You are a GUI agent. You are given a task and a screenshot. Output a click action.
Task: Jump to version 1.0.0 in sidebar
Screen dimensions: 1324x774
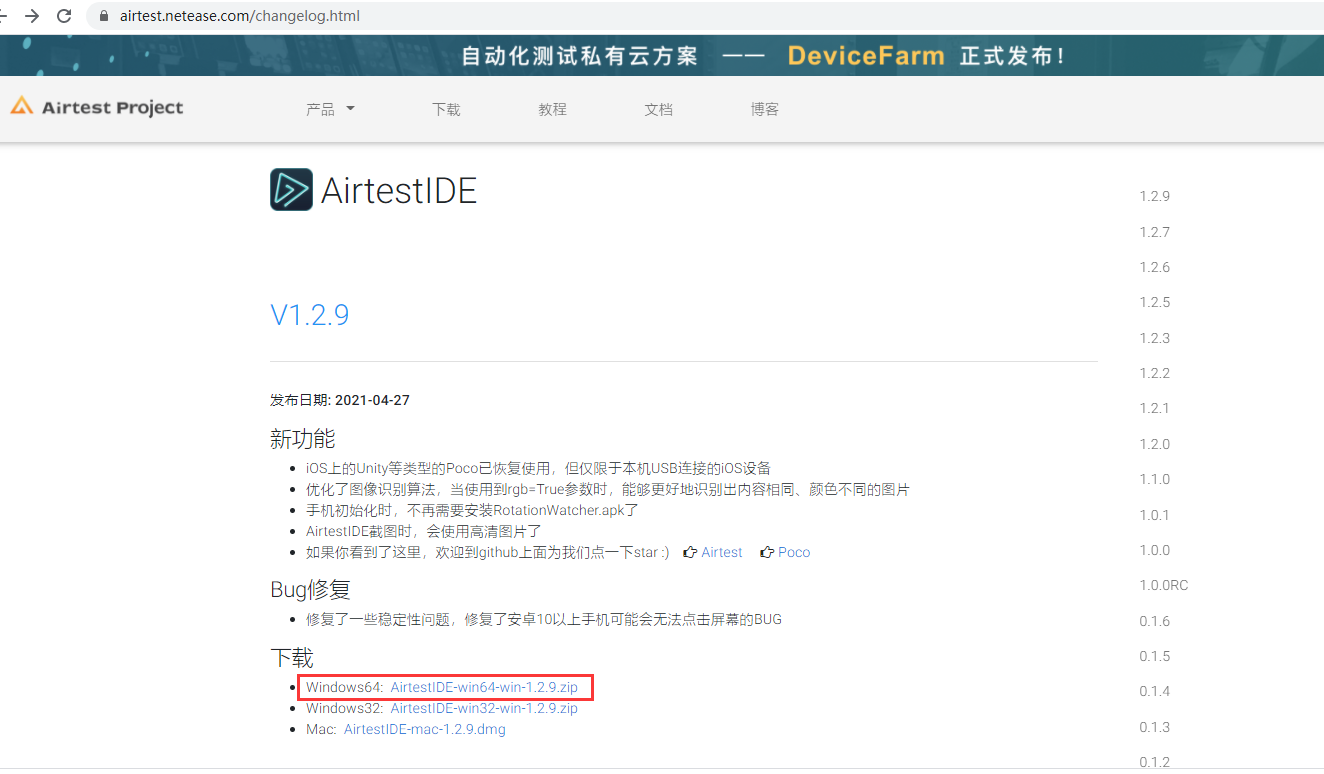point(1154,550)
